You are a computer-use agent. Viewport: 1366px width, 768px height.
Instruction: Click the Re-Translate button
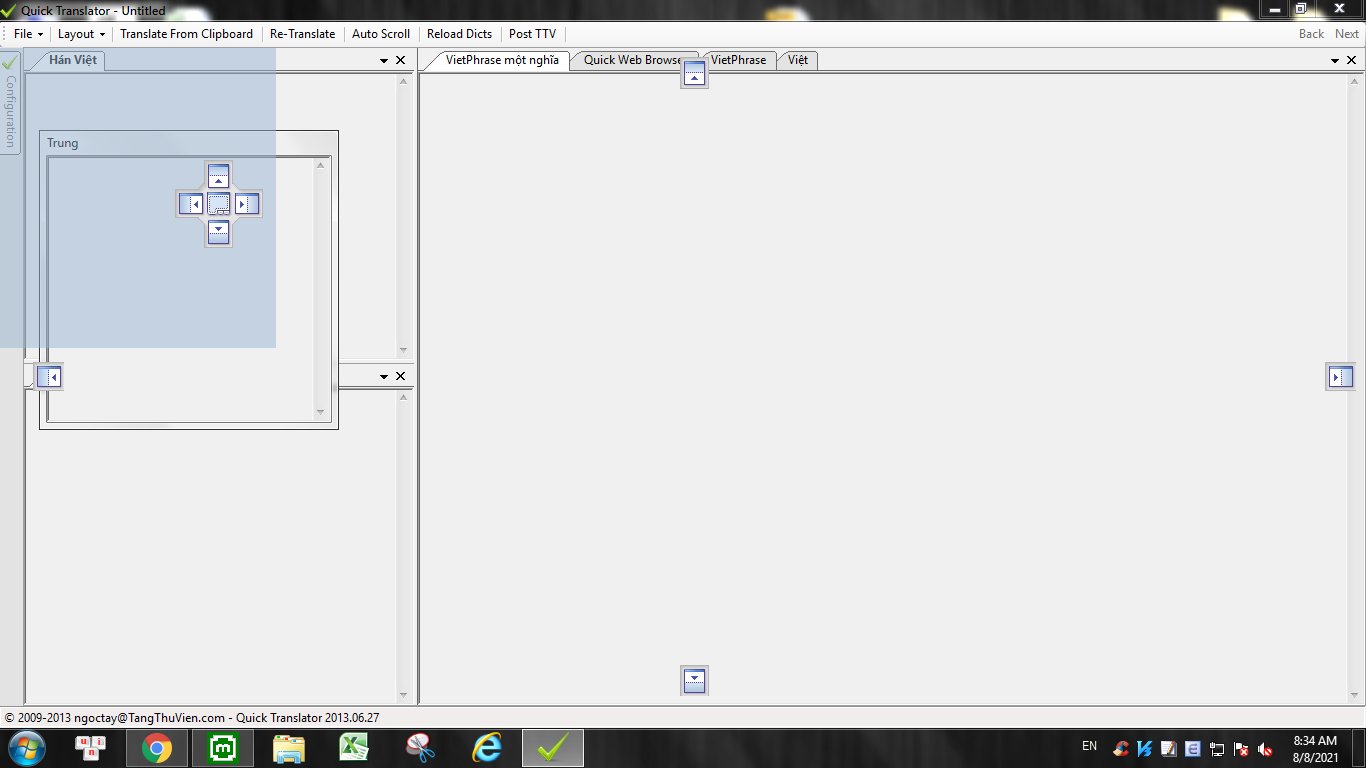(302, 34)
